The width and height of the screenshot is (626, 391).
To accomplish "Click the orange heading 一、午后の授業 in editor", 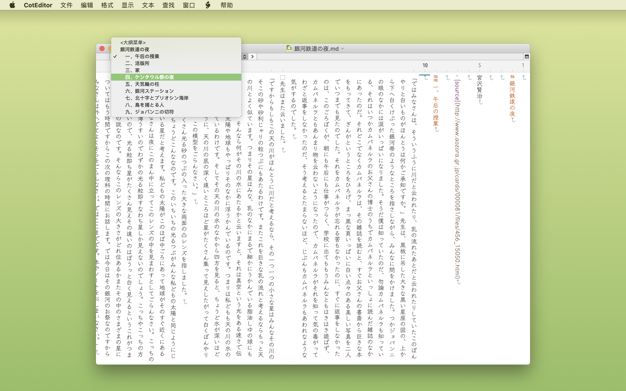I will click(x=436, y=101).
